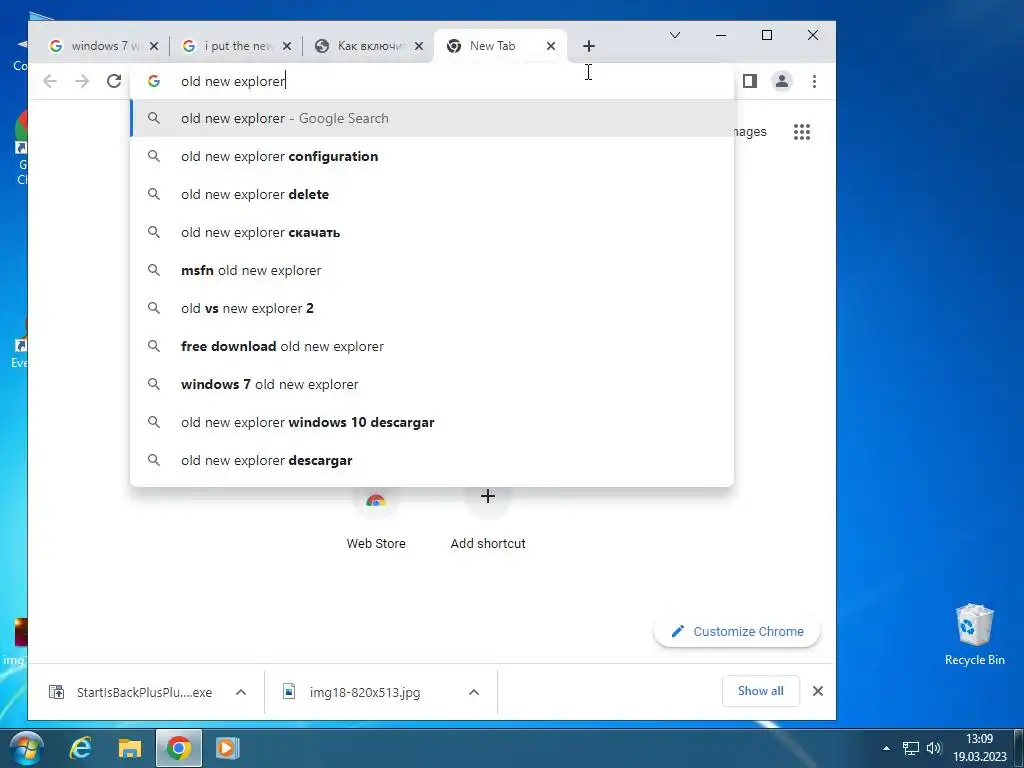Pick suggestion 'old new explorer delete'
The width and height of the screenshot is (1024, 768).
pos(432,194)
